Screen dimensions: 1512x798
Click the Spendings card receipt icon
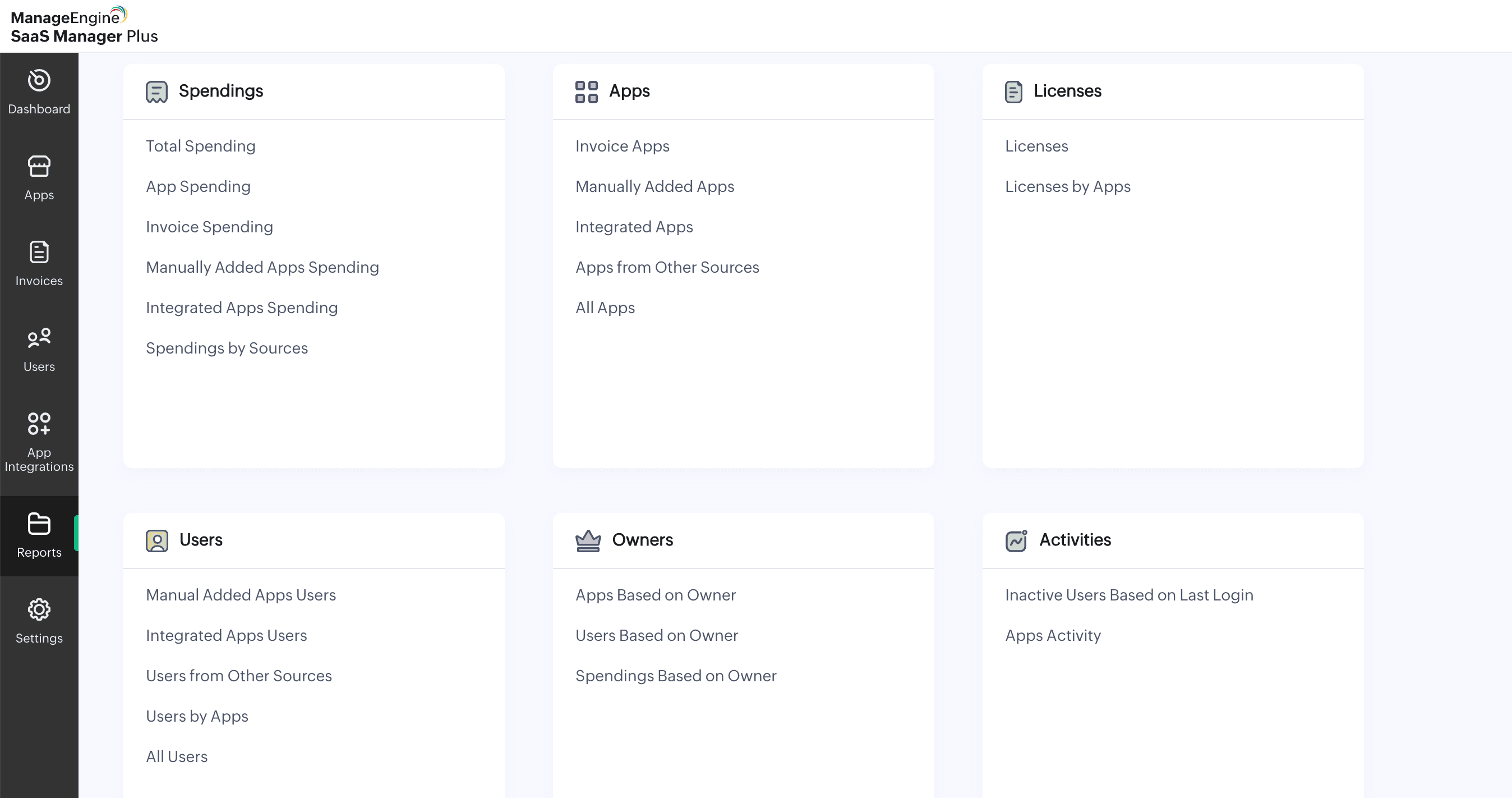coord(156,92)
